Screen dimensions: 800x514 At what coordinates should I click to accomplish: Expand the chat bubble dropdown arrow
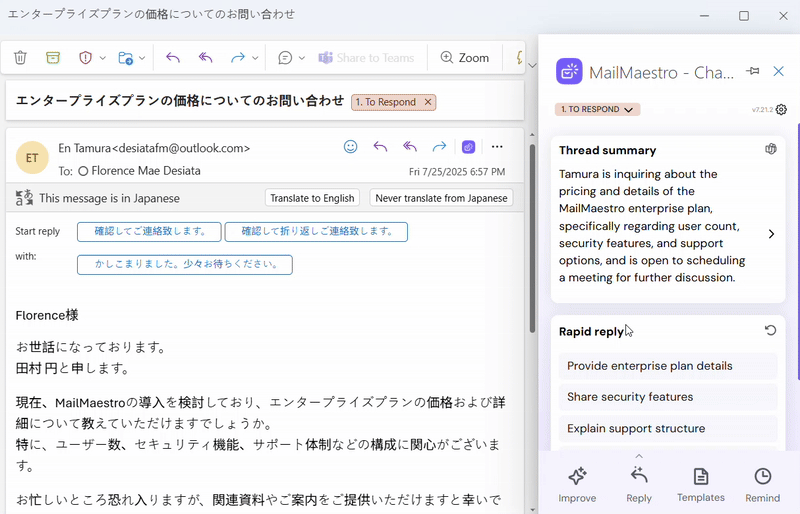302,58
